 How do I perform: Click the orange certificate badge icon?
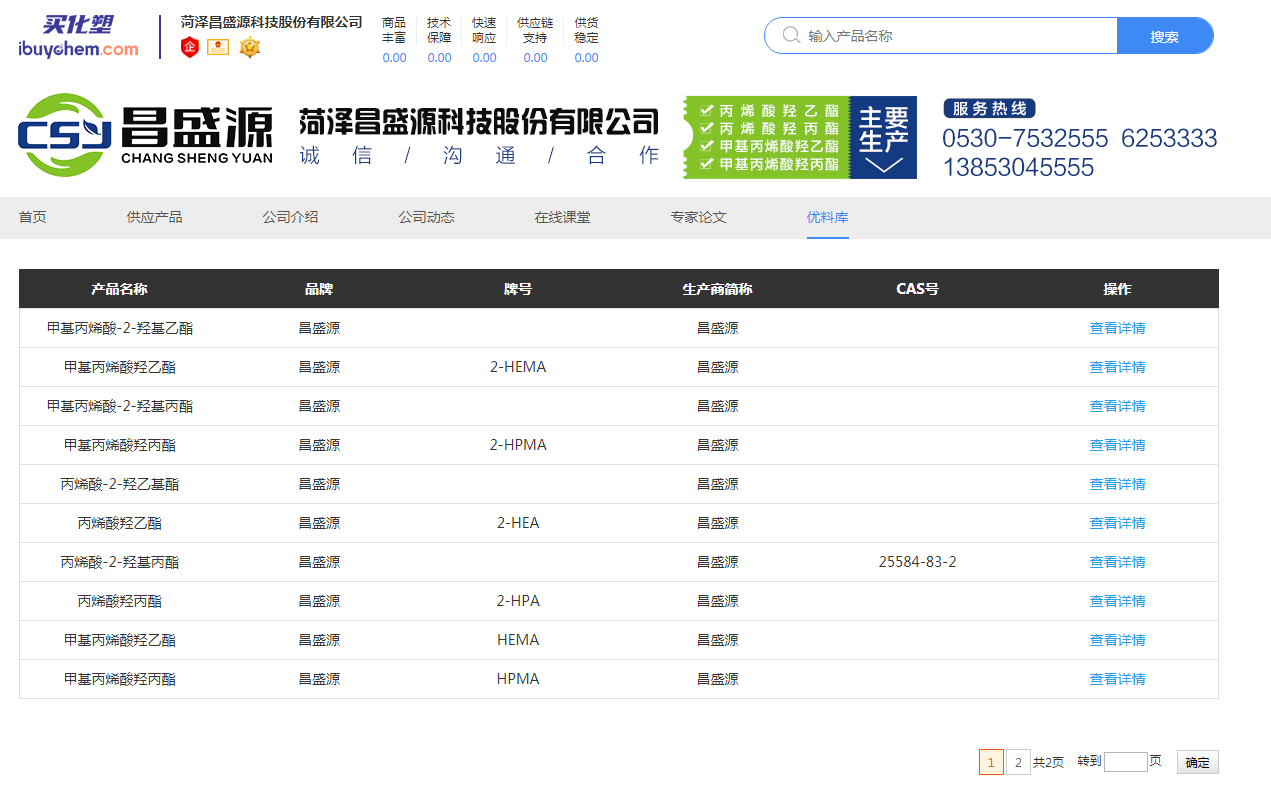coord(218,47)
